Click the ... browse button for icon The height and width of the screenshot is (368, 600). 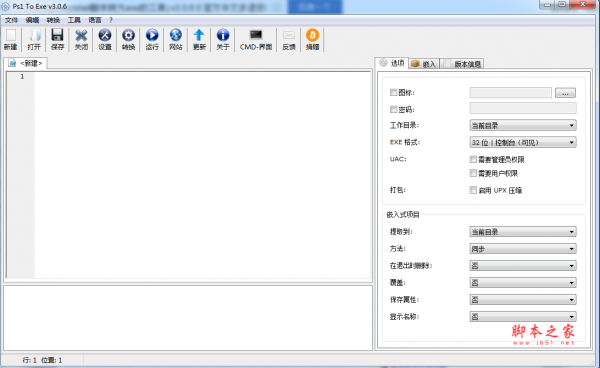(x=565, y=93)
